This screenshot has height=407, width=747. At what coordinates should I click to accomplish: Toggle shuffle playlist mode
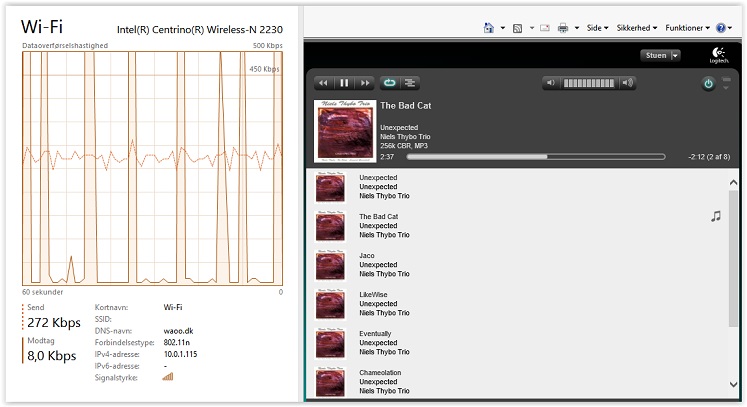[x=410, y=83]
